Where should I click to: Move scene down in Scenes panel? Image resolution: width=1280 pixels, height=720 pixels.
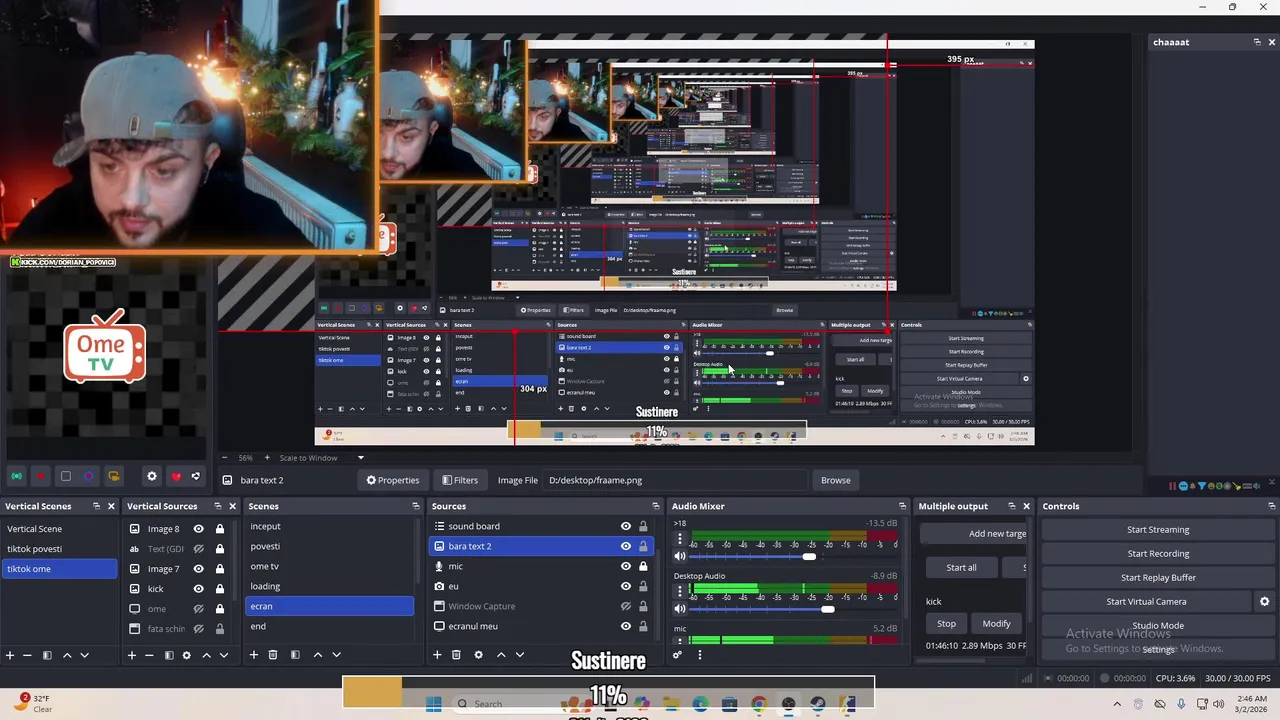point(336,655)
